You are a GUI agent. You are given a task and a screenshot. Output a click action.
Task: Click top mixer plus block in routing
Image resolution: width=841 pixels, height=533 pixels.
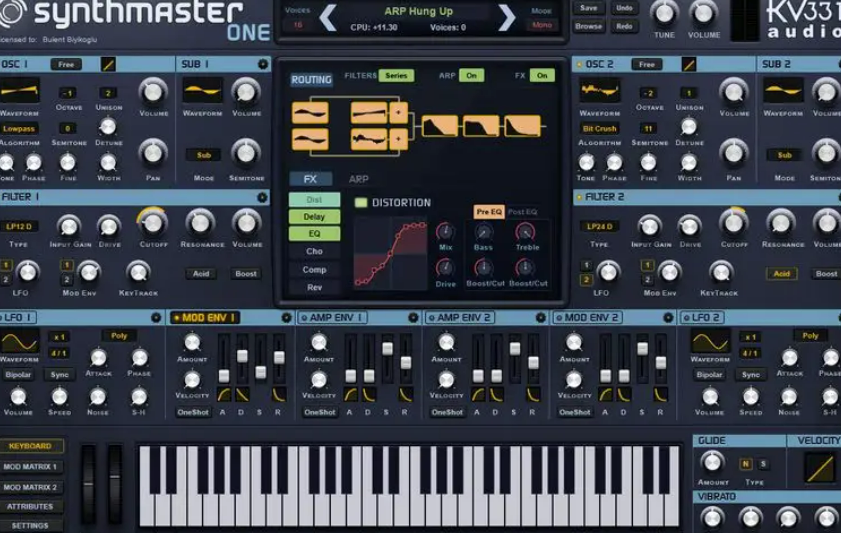pos(399,113)
